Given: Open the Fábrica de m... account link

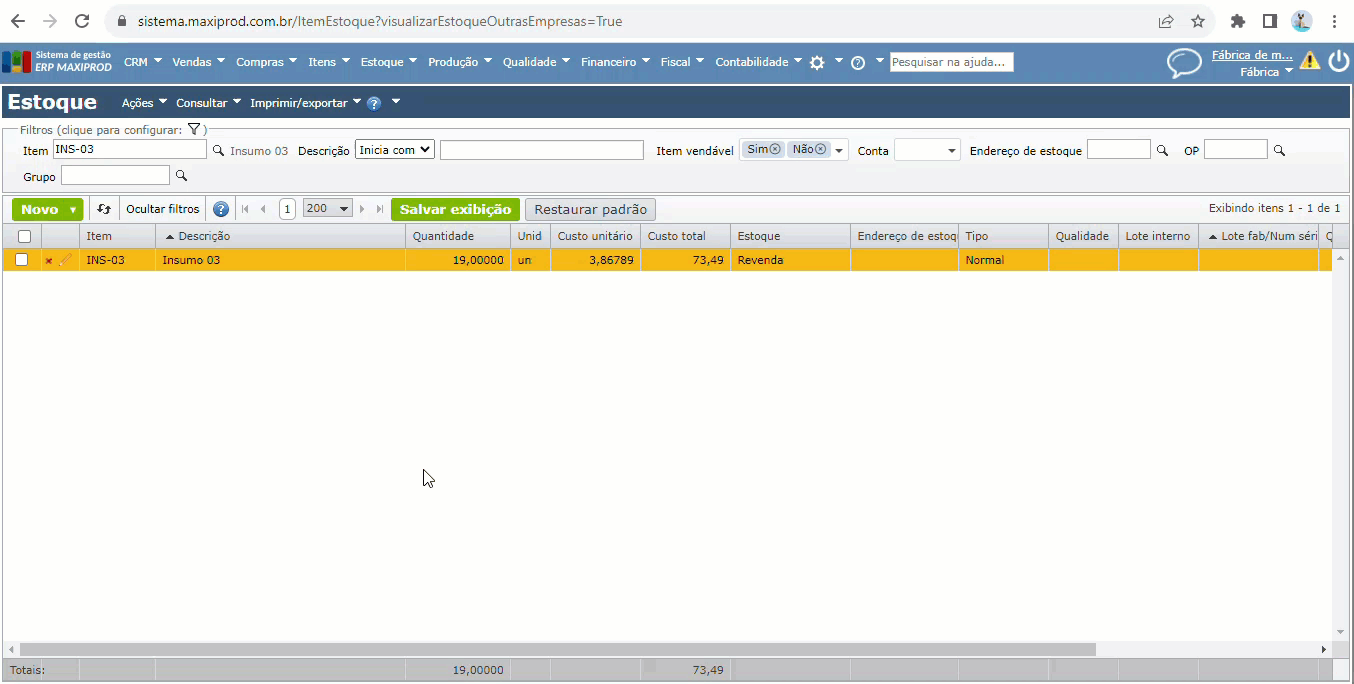Looking at the screenshot, I should pyautogui.click(x=1252, y=56).
